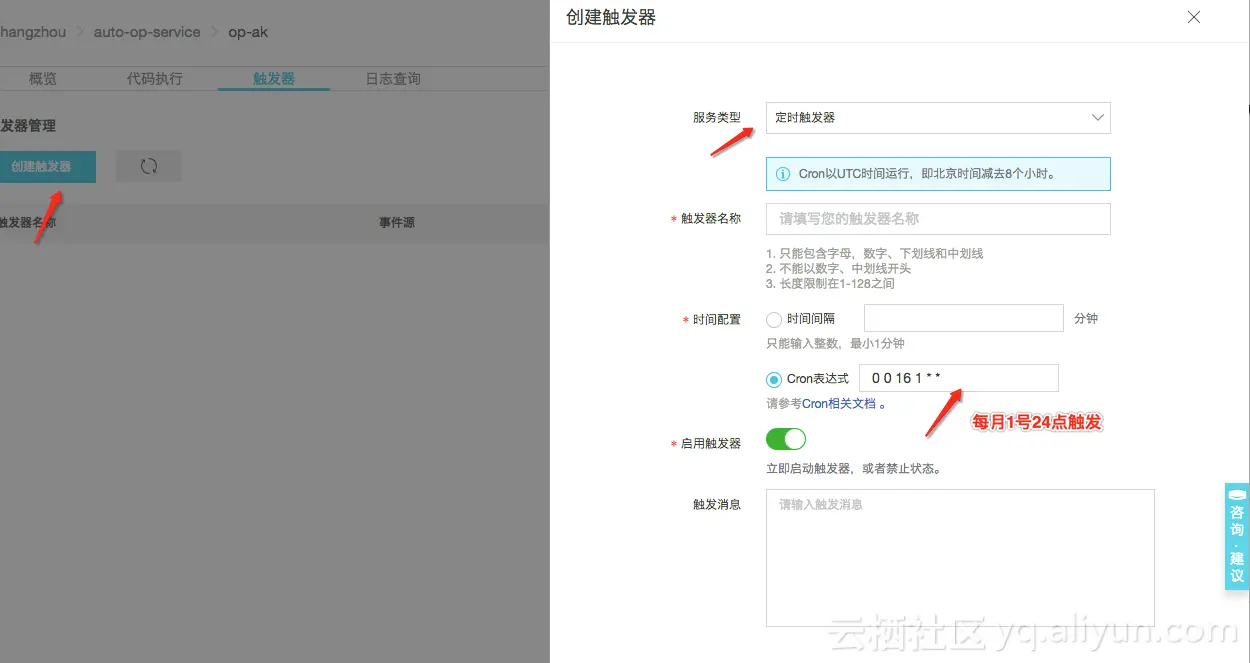Click the 时间配置 field label

(717, 320)
